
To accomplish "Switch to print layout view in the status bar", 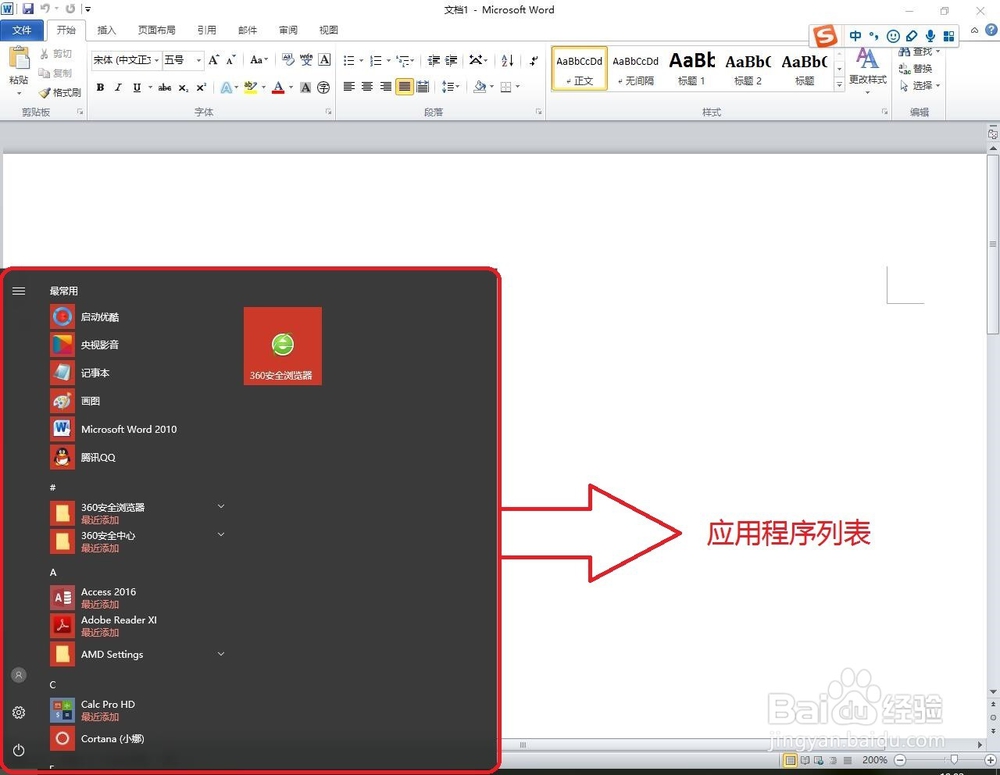I will (790, 760).
